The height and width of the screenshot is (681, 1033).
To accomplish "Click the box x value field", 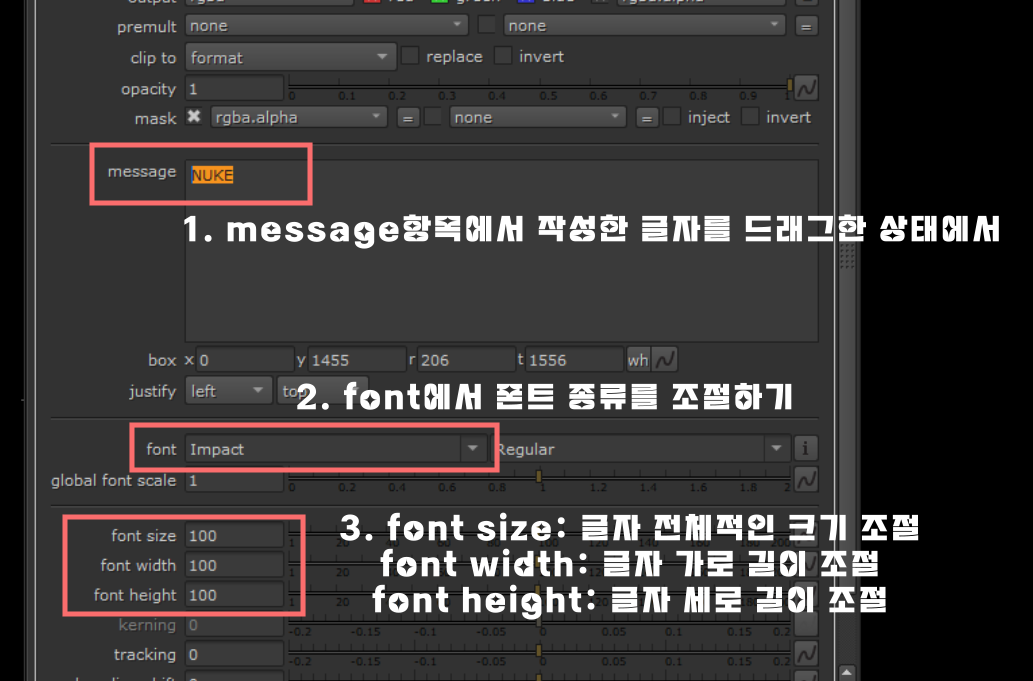I will click(x=244, y=360).
